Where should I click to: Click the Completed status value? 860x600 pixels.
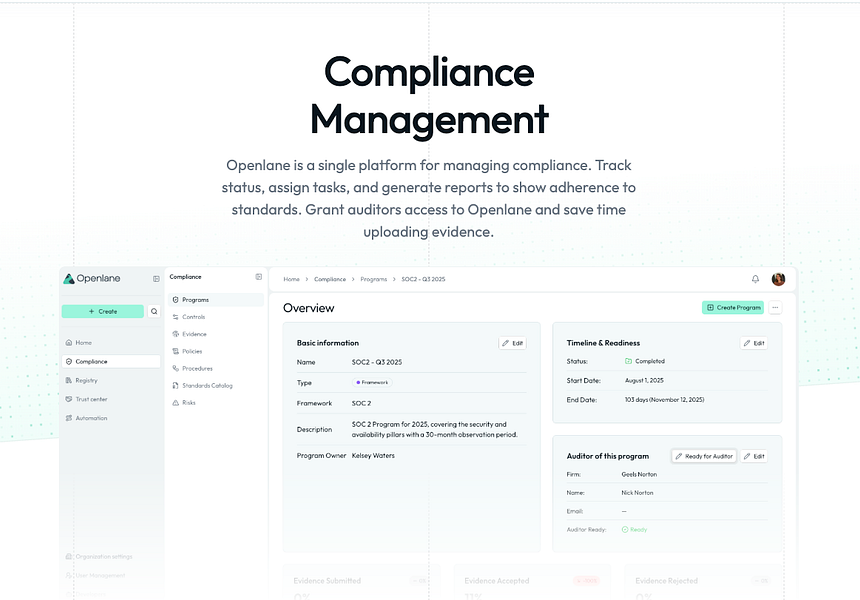pos(645,361)
